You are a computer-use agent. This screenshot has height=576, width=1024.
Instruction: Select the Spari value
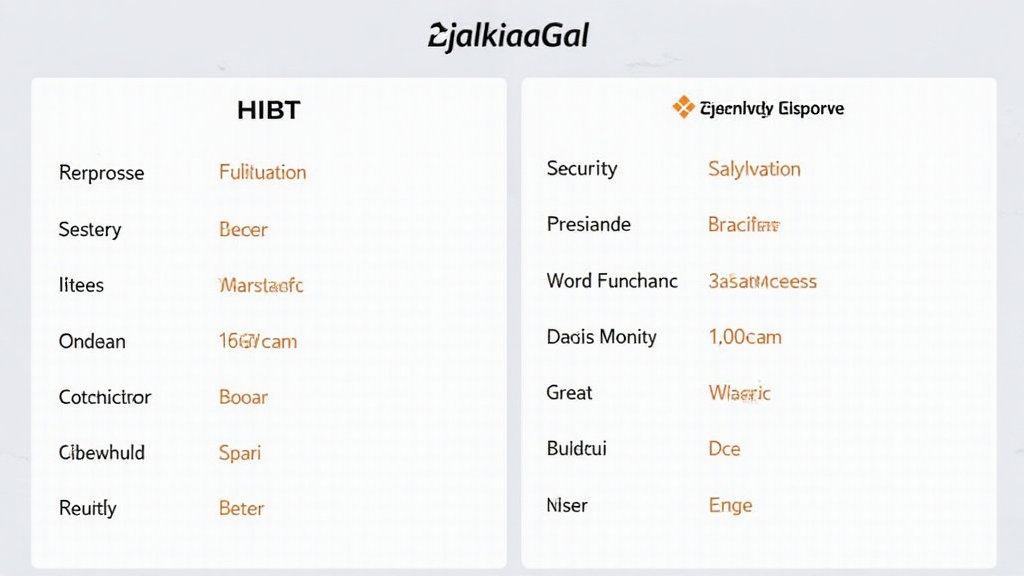pos(239,452)
